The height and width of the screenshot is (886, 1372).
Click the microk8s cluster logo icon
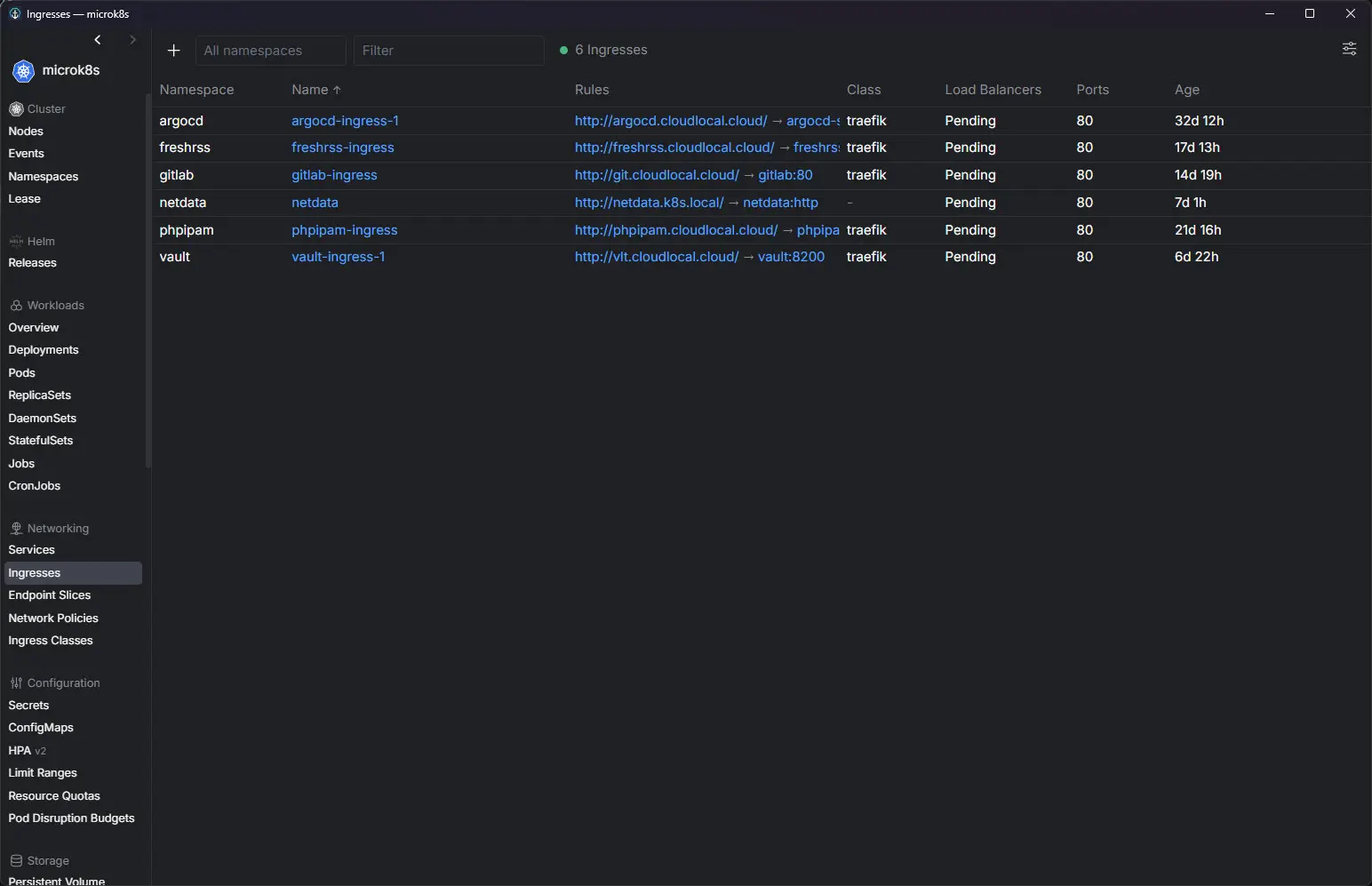tap(23, 71)
